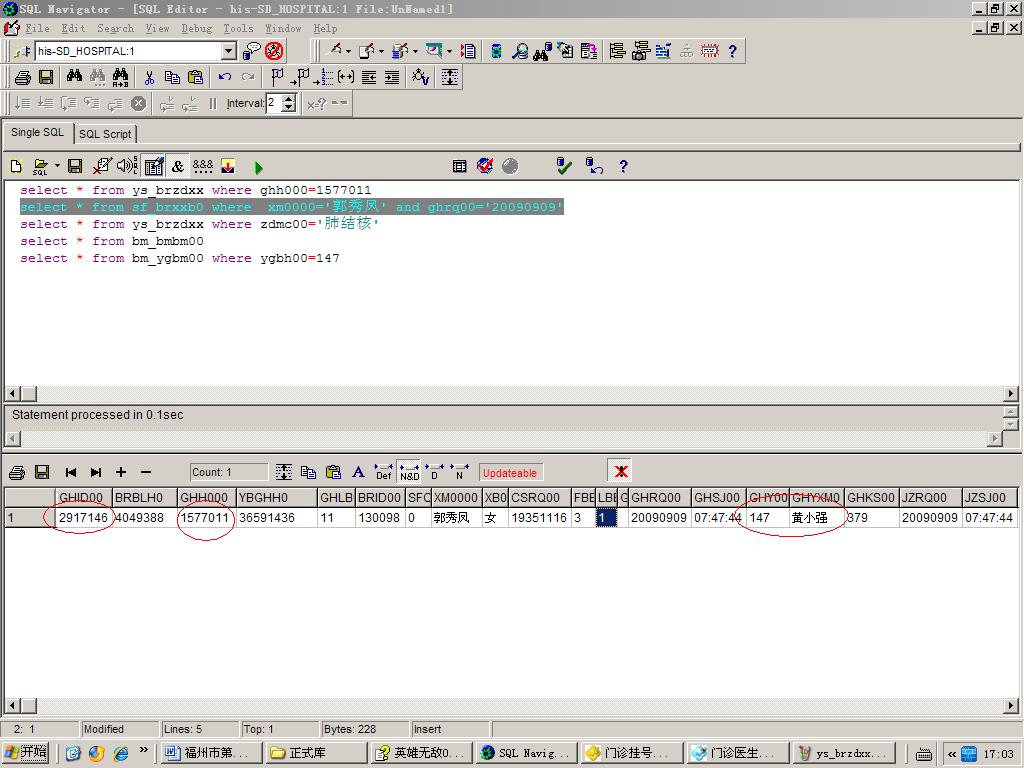1024x768 pixels.
Task: Run the SQL with the green Execute arrow
Action: pyautogui.click(x=259, y=168)
